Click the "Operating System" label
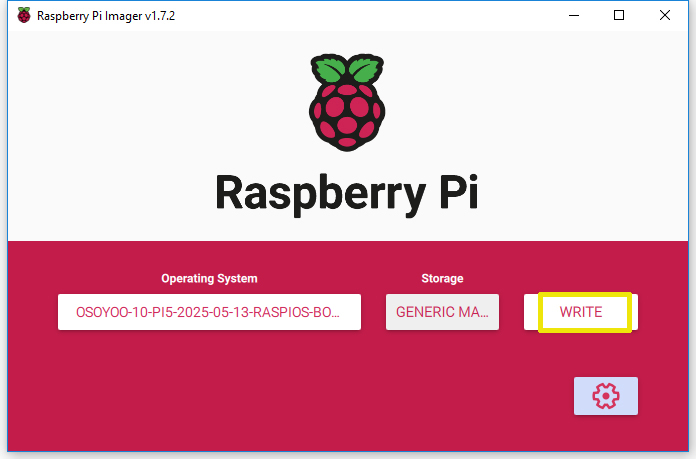 (x=209, y=278)
